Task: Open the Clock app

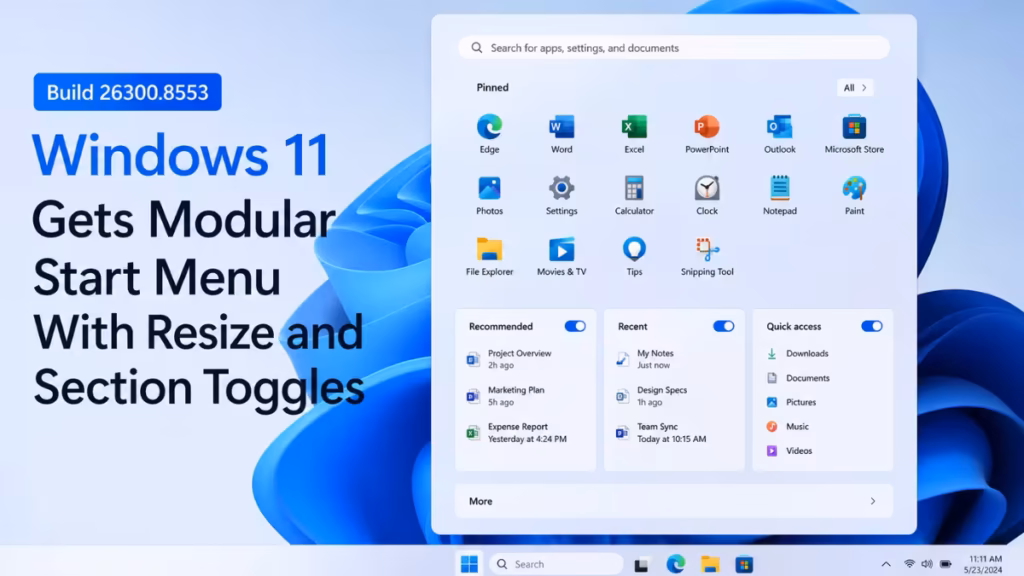Action: click(707, 195)
